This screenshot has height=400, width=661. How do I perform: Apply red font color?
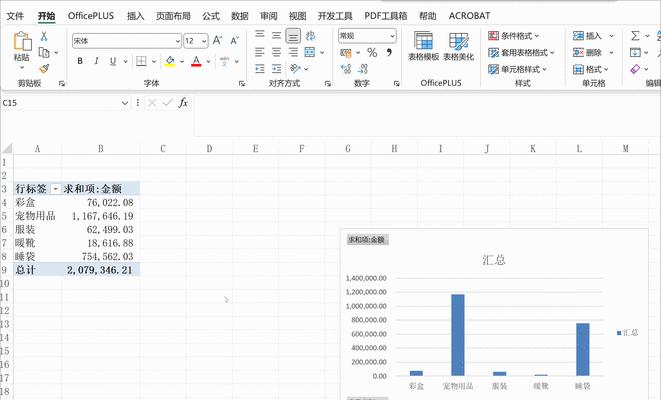pos(196,62)
